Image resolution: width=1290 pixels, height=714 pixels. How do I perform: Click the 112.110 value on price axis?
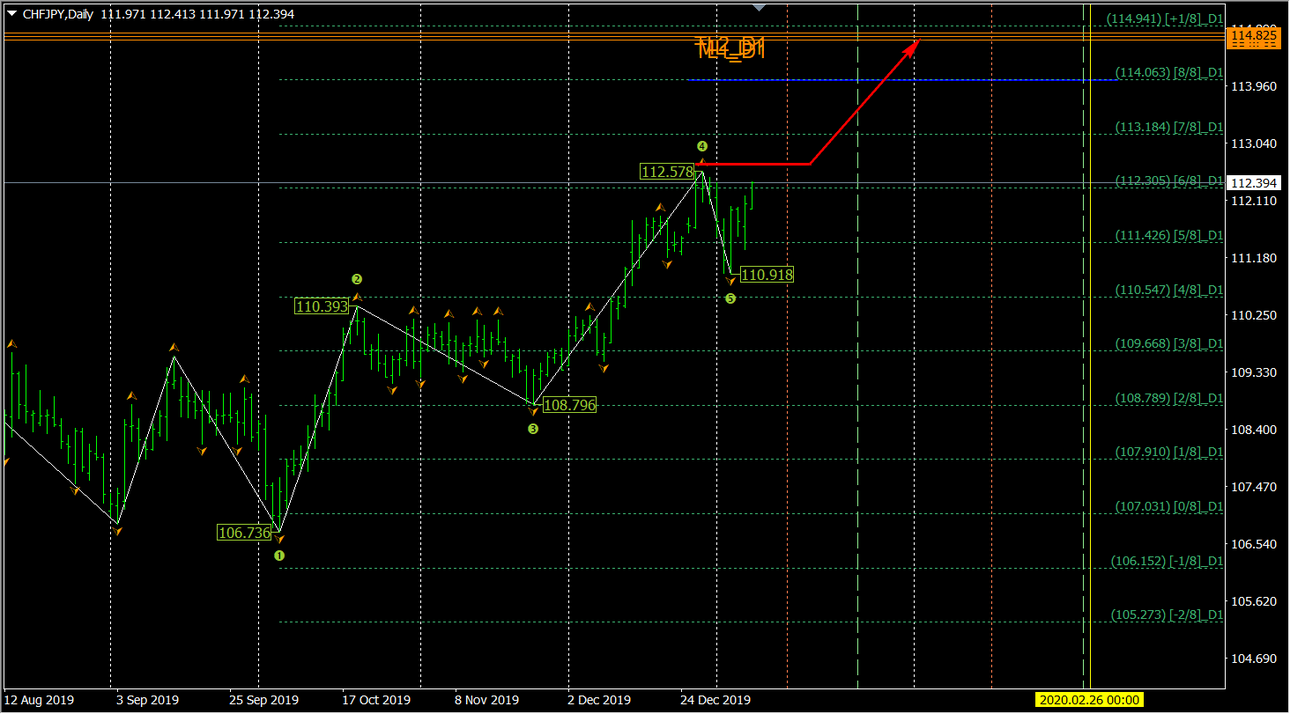1254,201
